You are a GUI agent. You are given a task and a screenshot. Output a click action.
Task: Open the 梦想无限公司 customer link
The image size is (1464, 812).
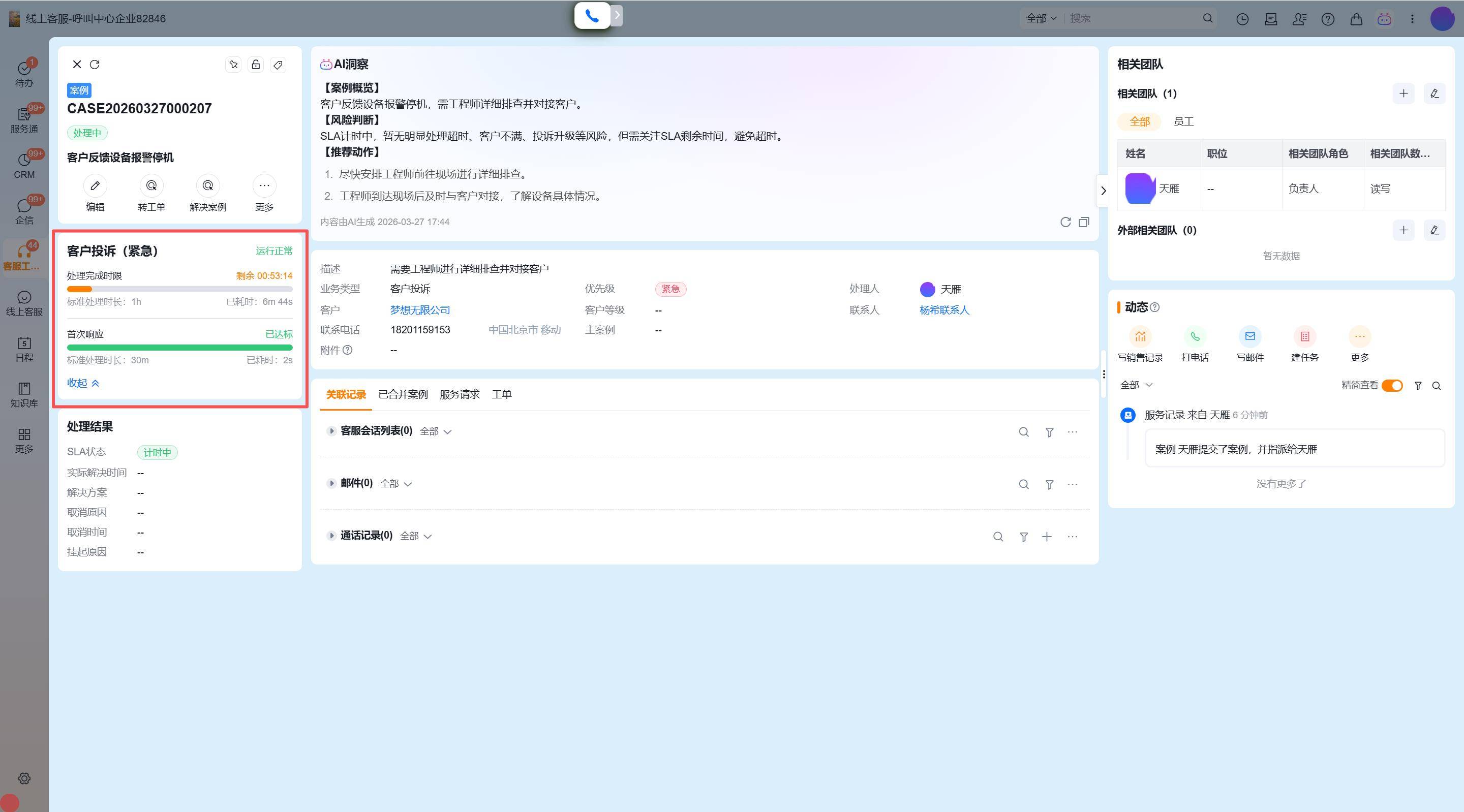click(420, 310)
